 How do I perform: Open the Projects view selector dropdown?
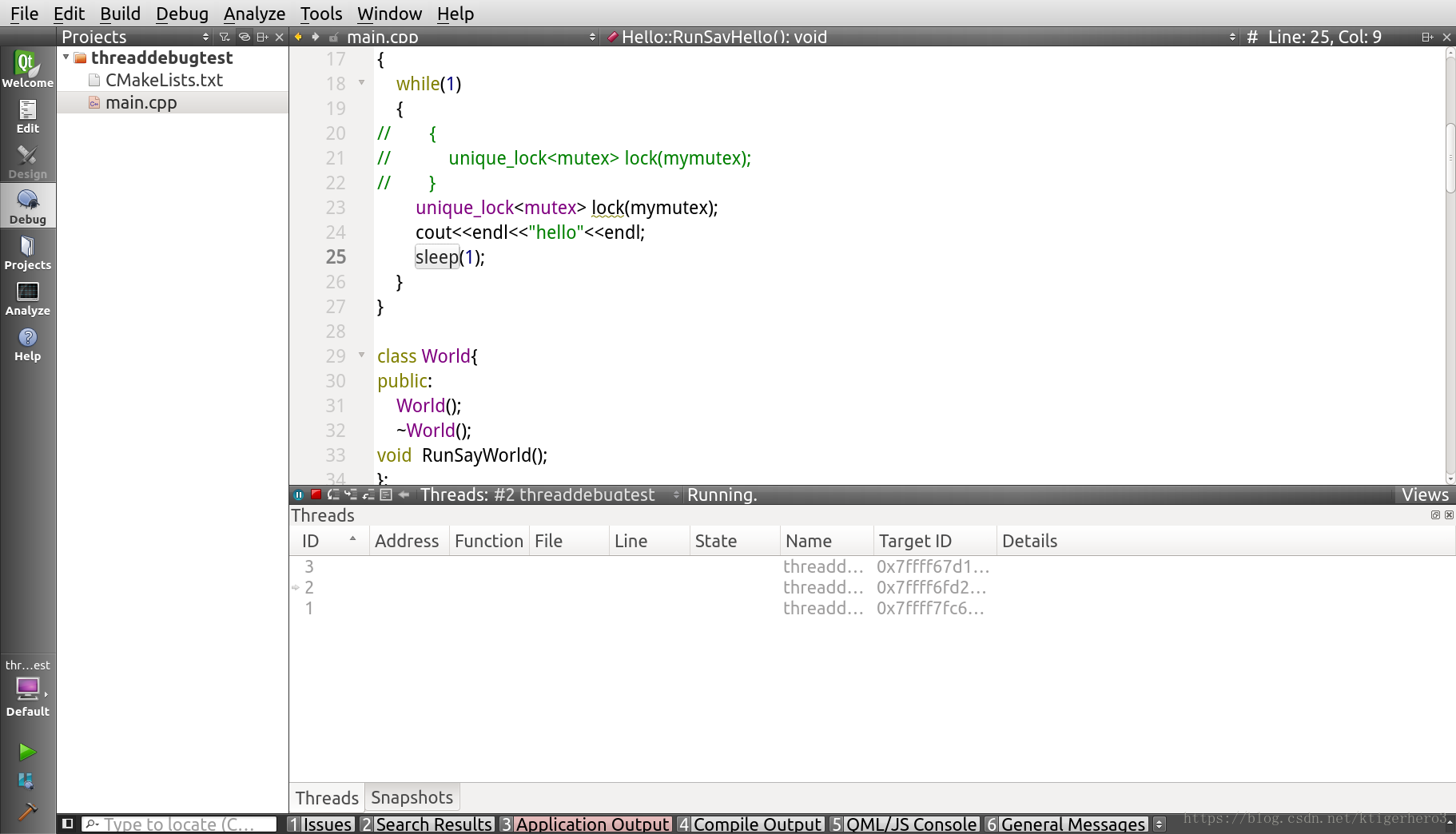point(136,37)
